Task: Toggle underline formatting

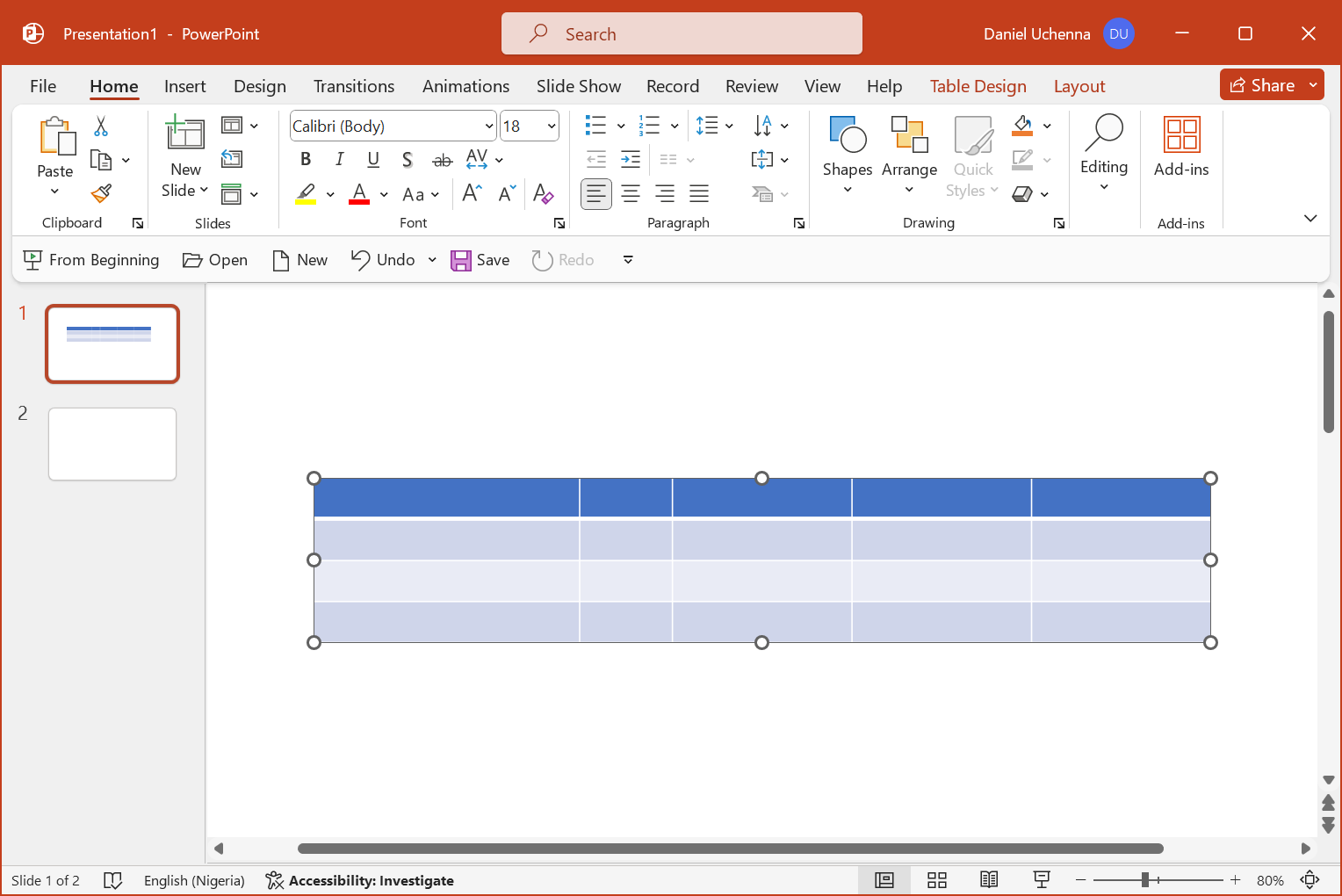Action: point(373,159)
